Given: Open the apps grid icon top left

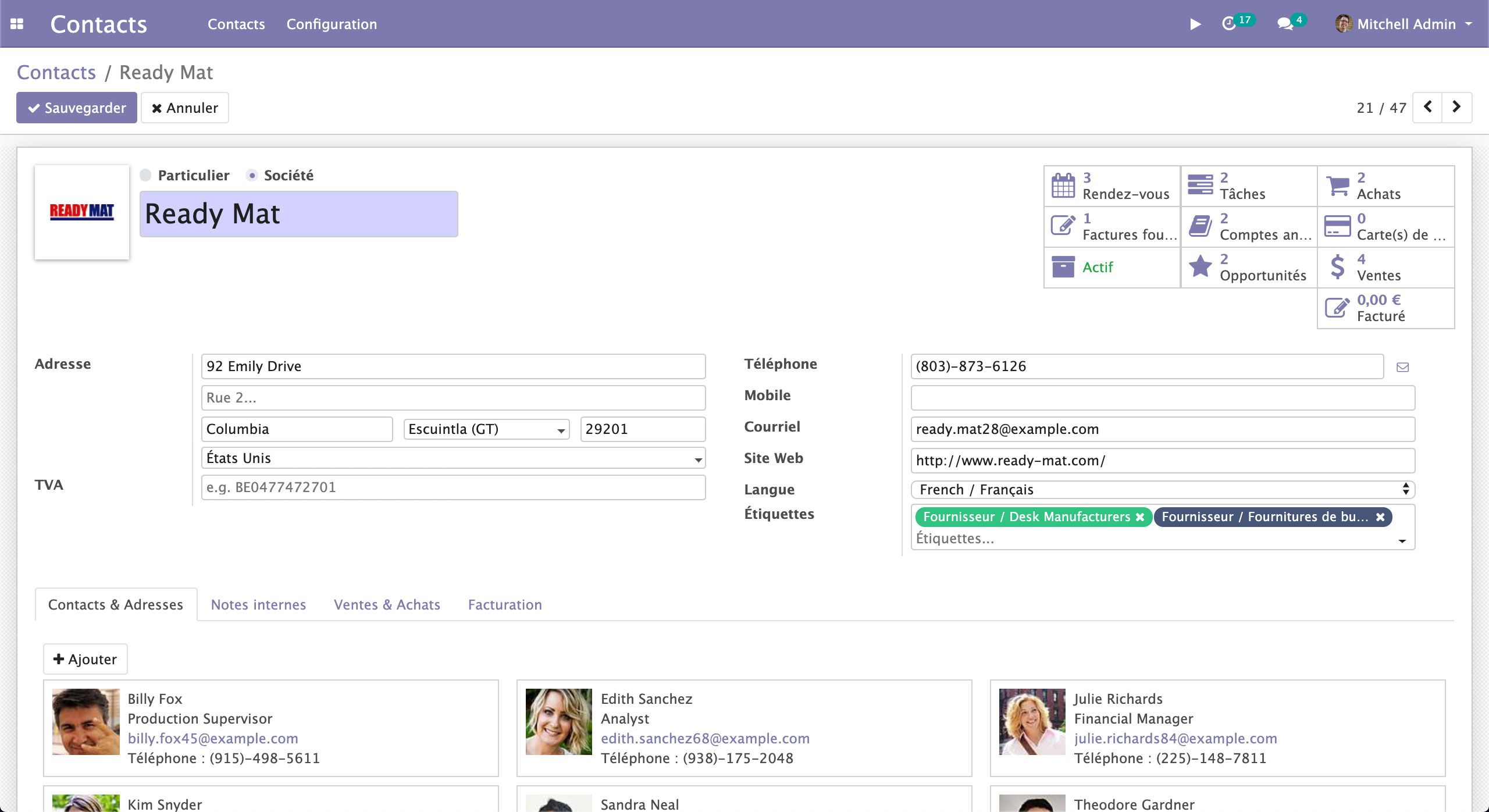Looking at the screenshot, I should coord(18,23).
